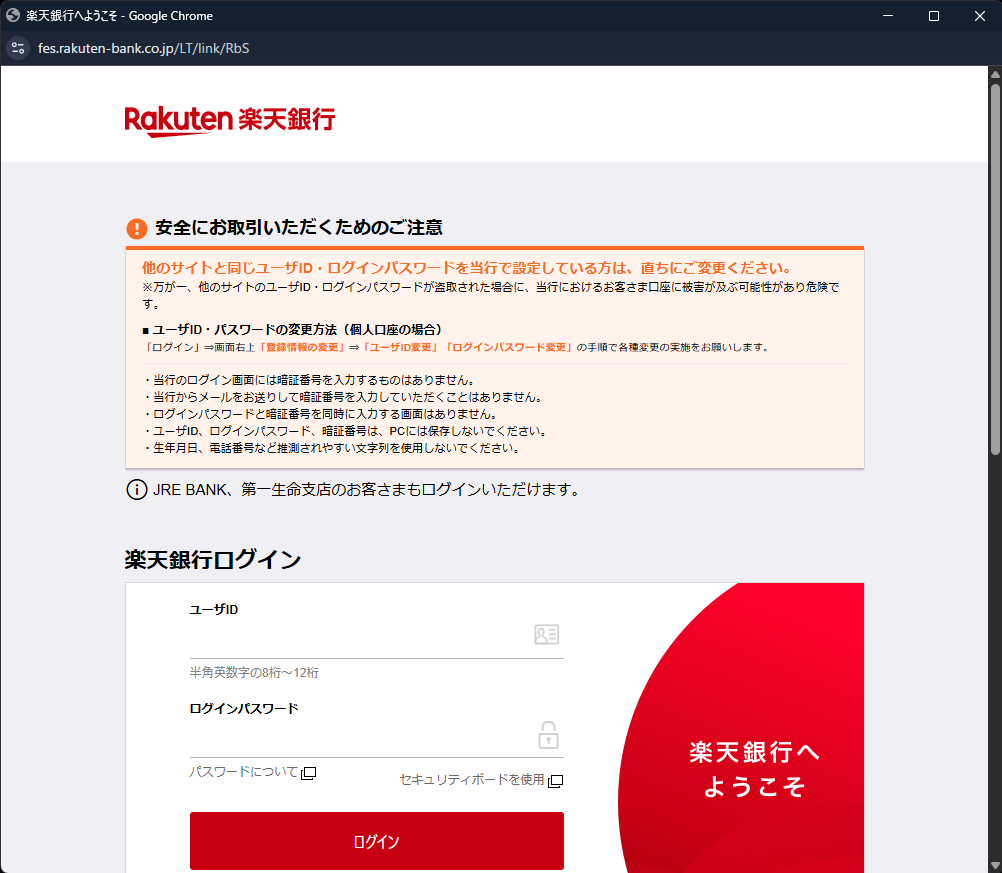Click the vertical scrollbar thumb

(995, 268)
